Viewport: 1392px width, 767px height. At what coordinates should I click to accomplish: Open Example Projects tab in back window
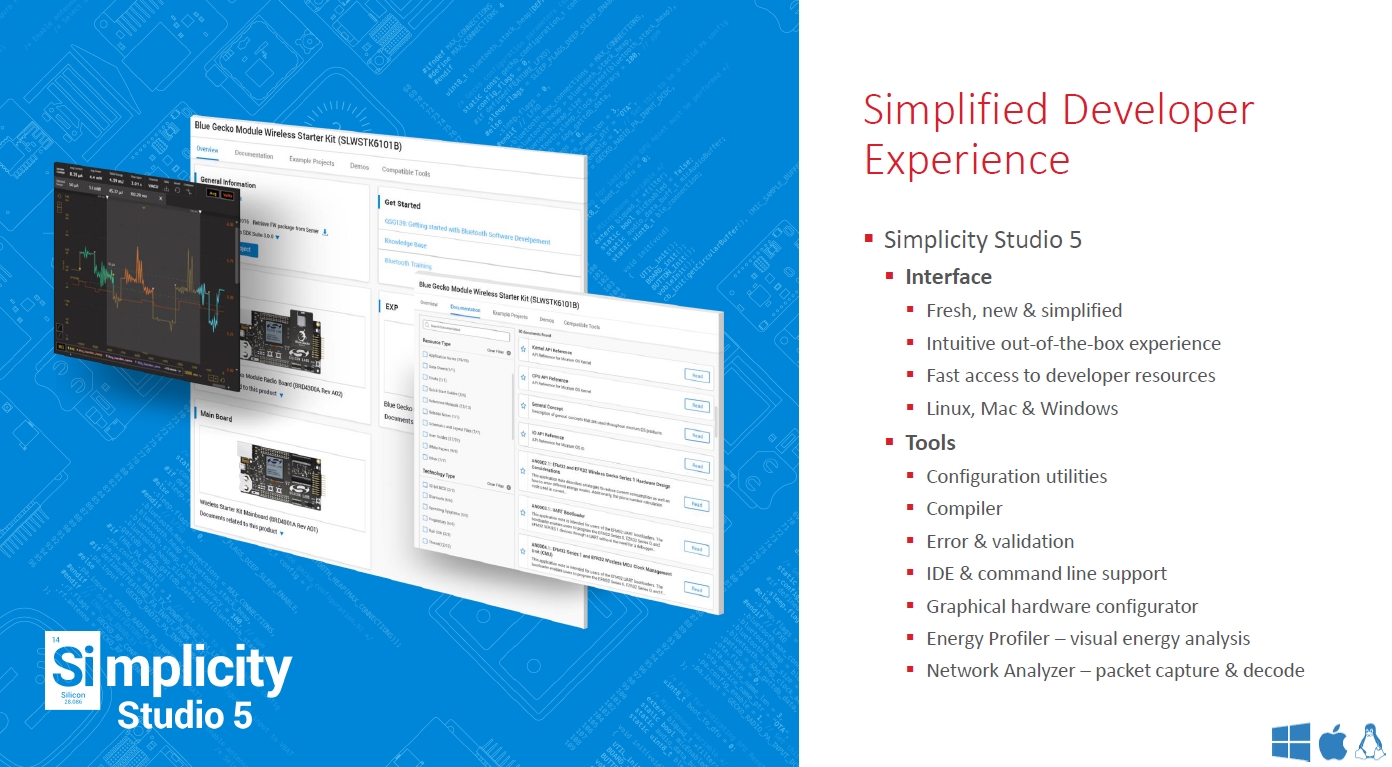click(311, 162)
